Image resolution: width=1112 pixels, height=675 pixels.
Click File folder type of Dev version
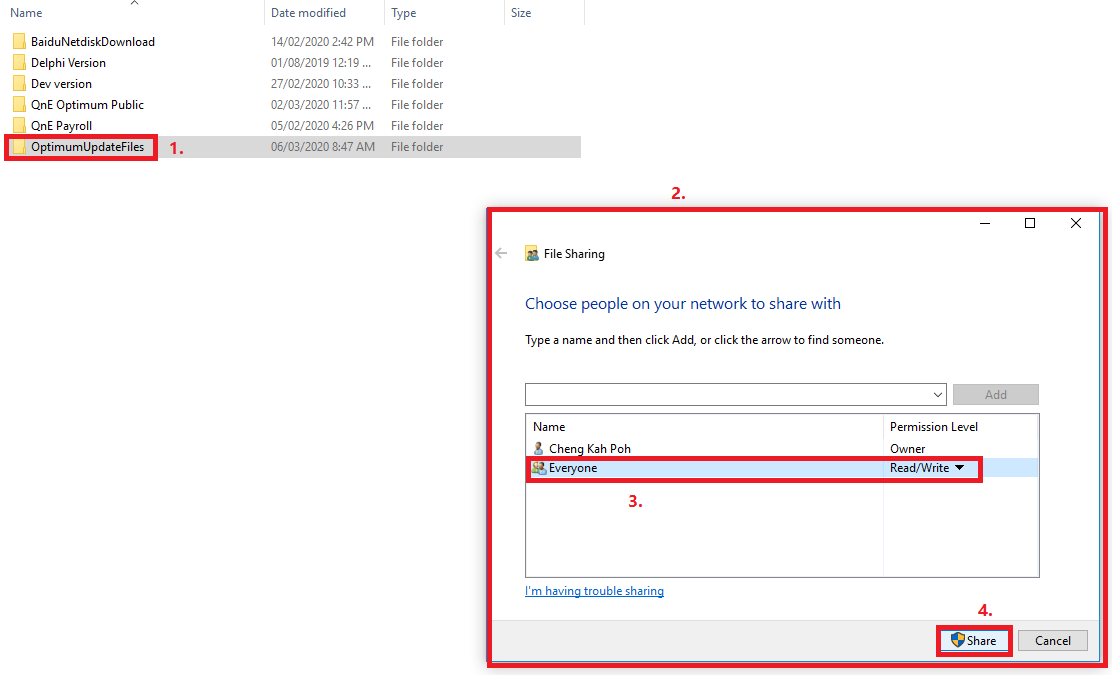pyautogui.click(x=417, y=84)
